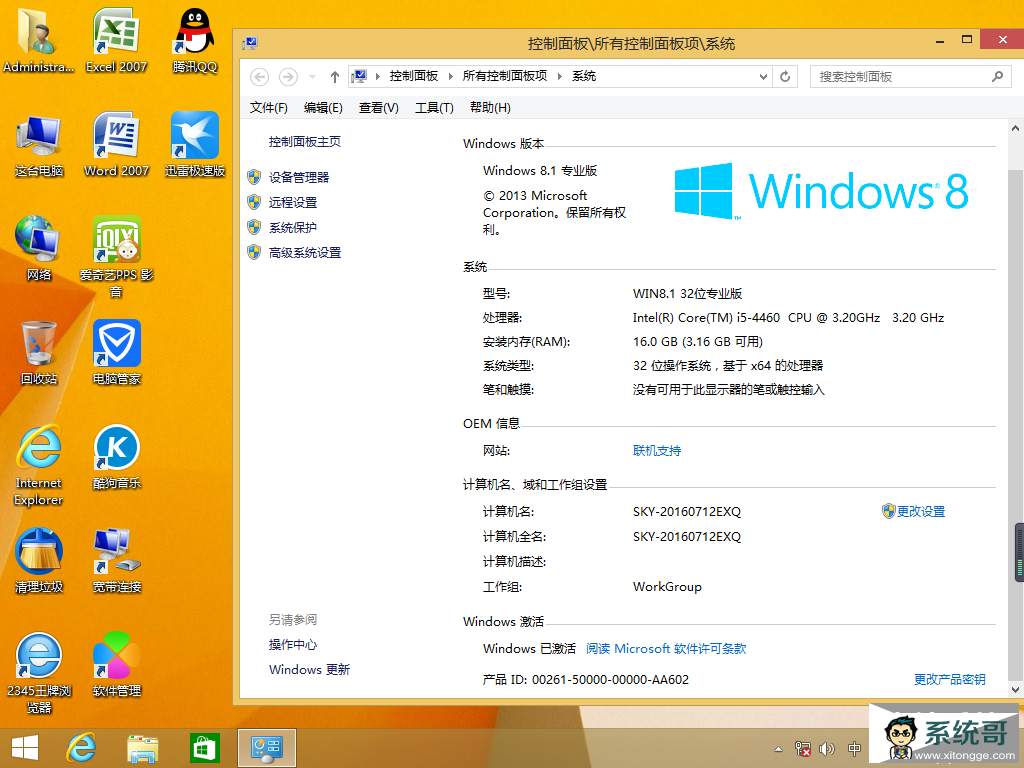1024x768 pixels.
Task: Launch 酷狗音乐 desktop icon
Action: tap(116, 456)
